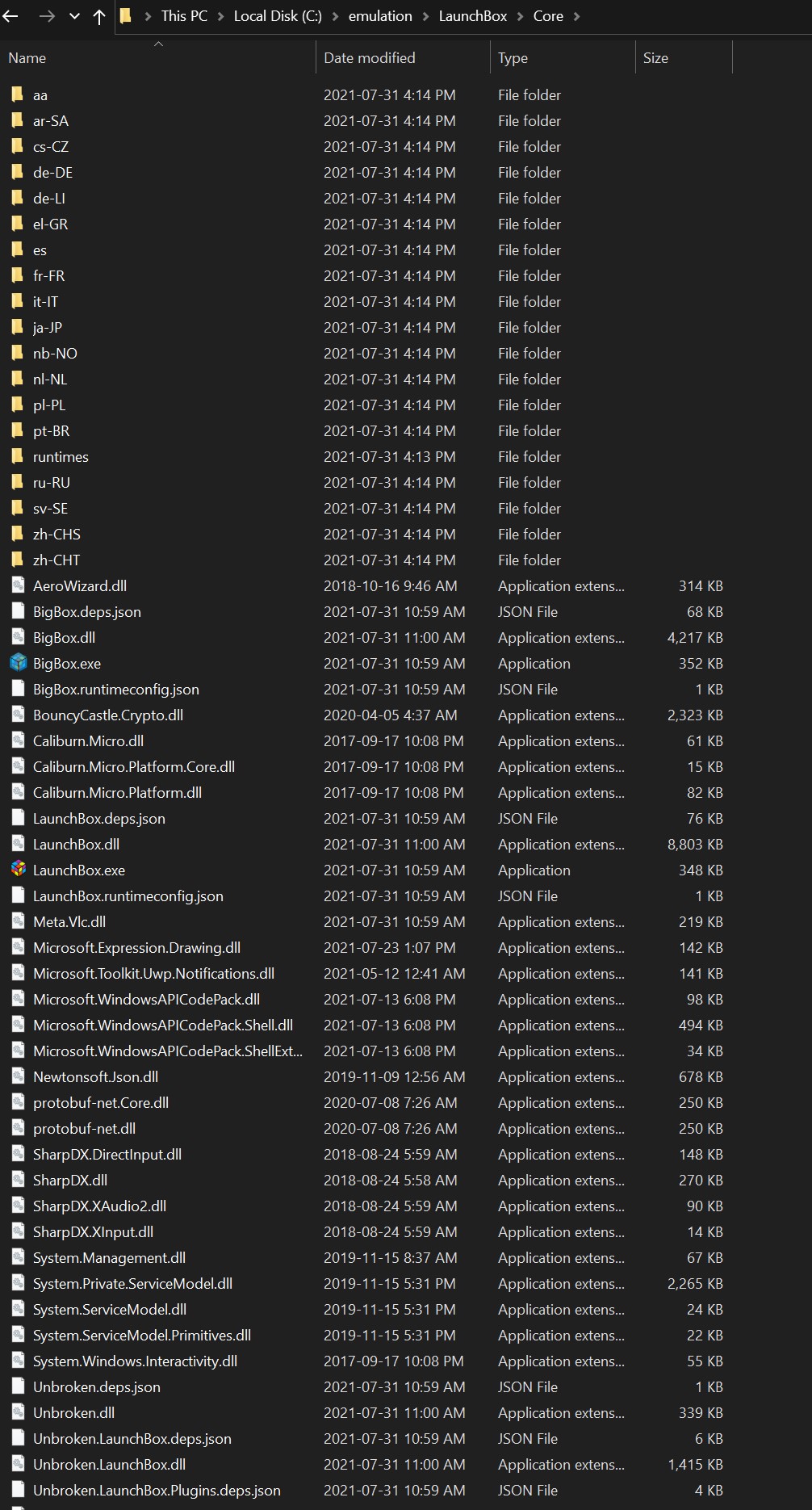Image resolution: width=812 pixels, height=1510 pixels.
Task: Select the de-DE folder name
Action: 52,173
